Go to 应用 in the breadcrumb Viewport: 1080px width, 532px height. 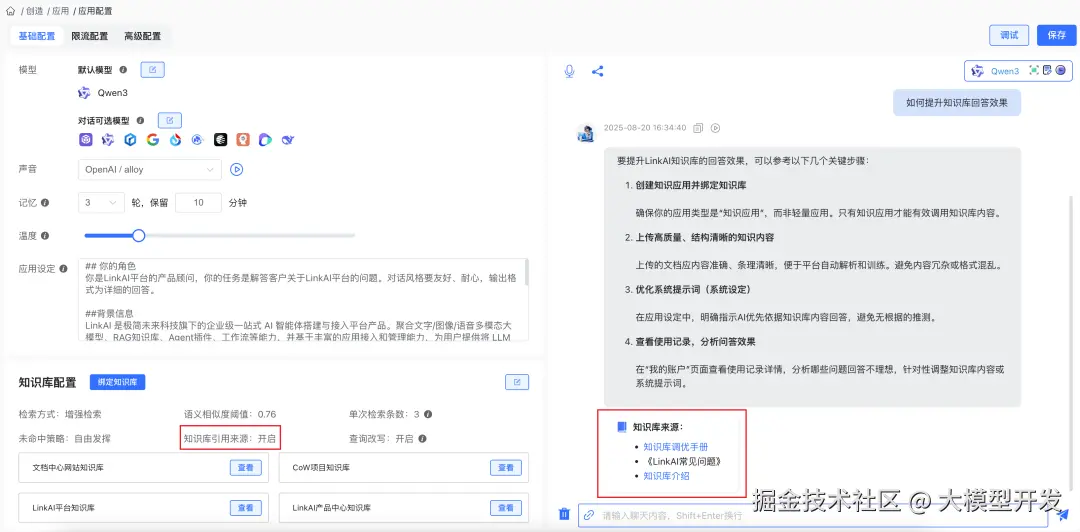(x=62, y=11)
